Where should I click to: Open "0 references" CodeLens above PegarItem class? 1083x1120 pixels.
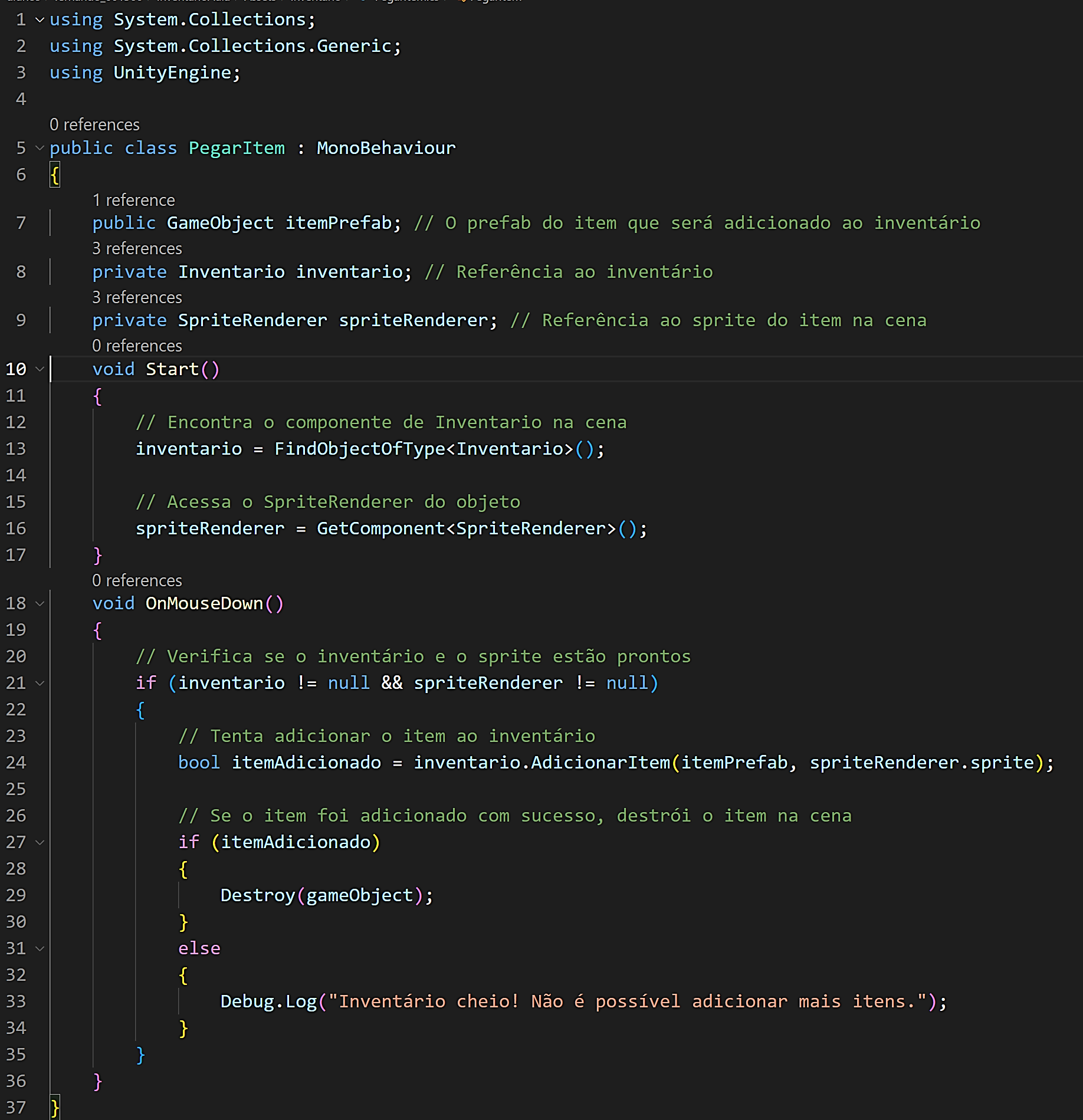point(94,125)
